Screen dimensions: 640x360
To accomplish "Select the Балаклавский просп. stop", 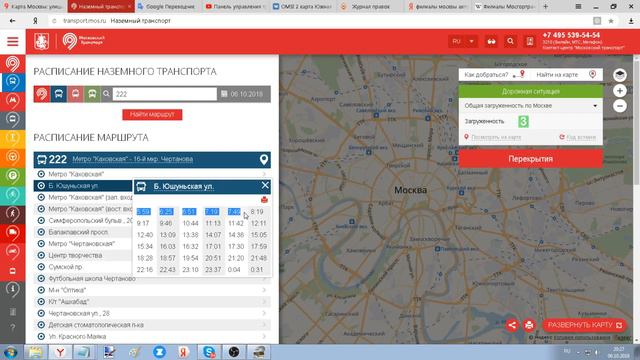I will tap(78, 232).
